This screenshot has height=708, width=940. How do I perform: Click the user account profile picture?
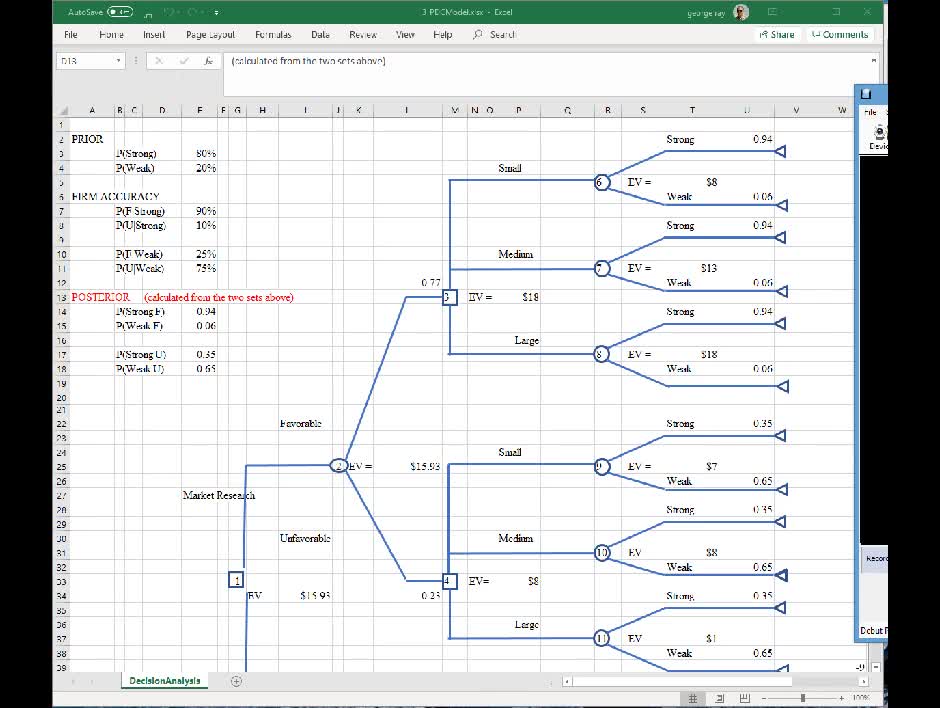click(740, 13)
